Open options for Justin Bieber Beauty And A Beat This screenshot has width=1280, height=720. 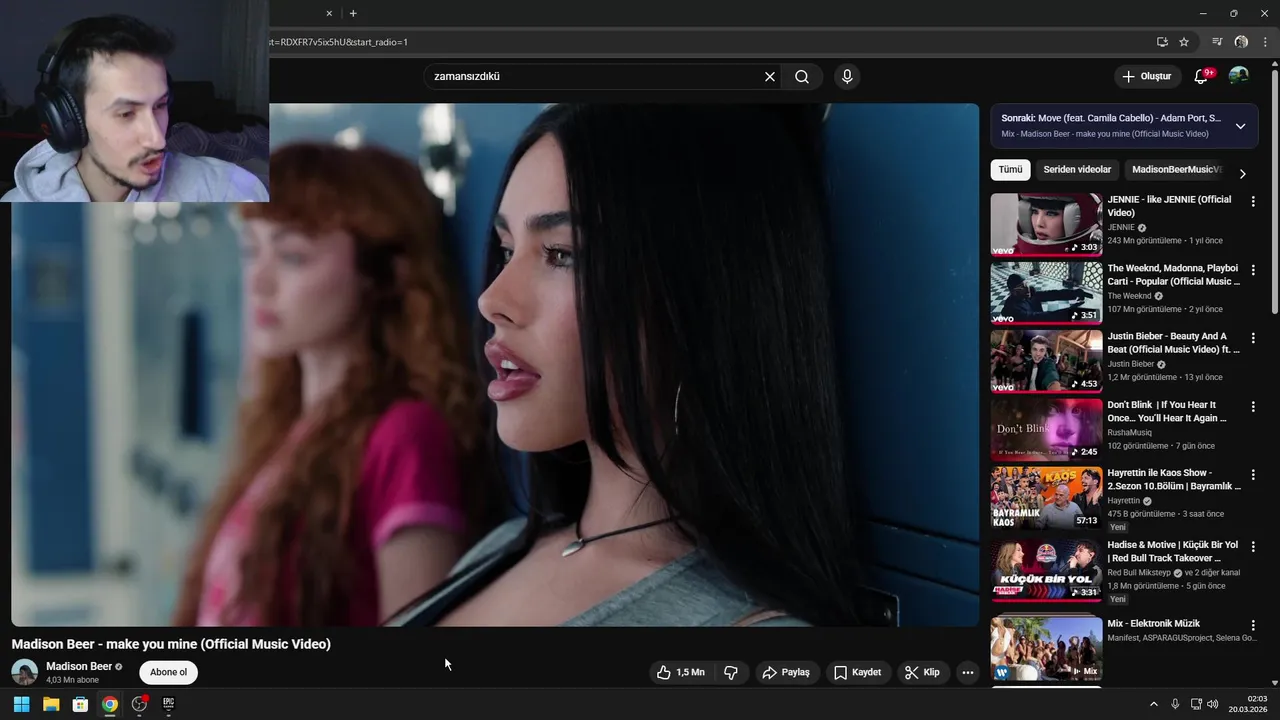[x=1253, y=339]
